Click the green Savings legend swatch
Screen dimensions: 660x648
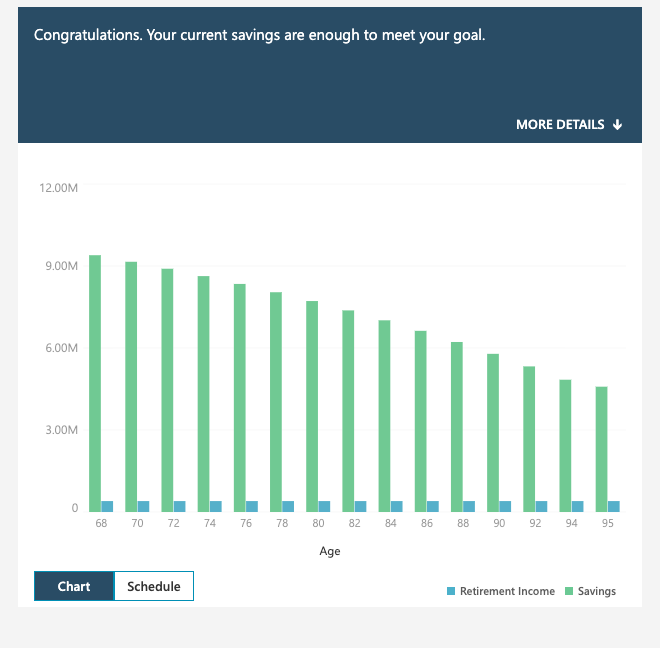(569, 591)
